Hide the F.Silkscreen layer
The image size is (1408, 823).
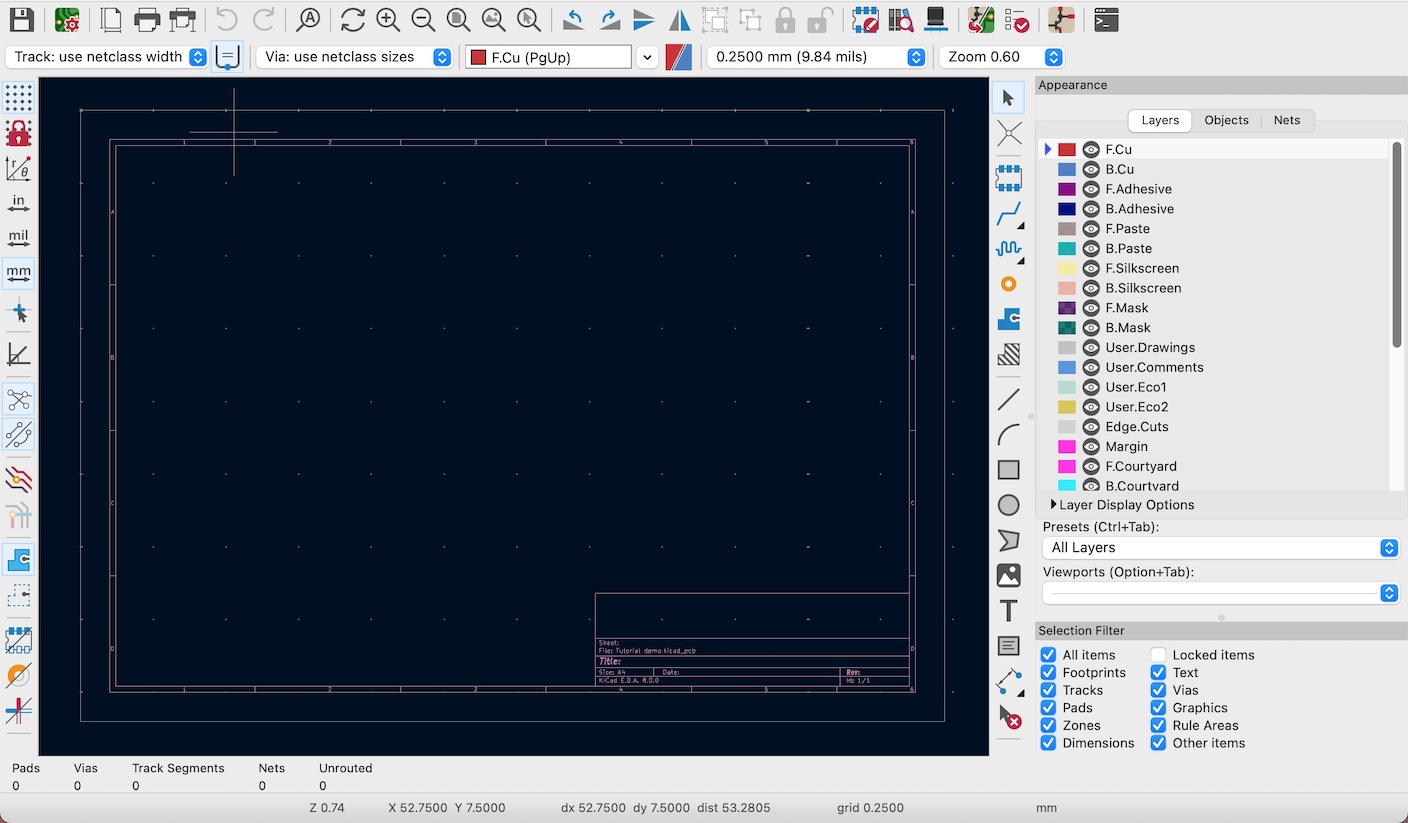(x=1091, y=268)
